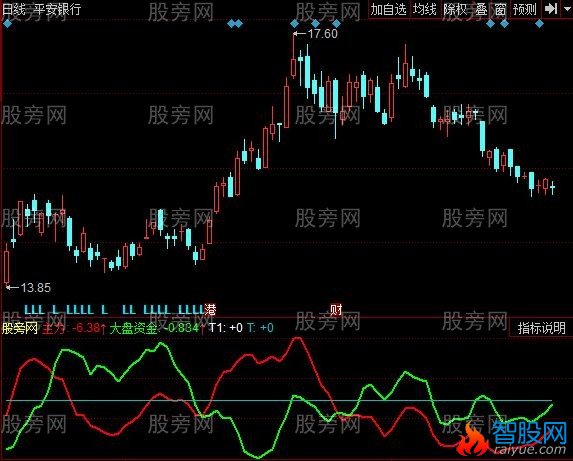This screenshot has height=461, width=573.
Task: Click the rightmost blue diamond info marker
Action: click(x=539, y=24)
